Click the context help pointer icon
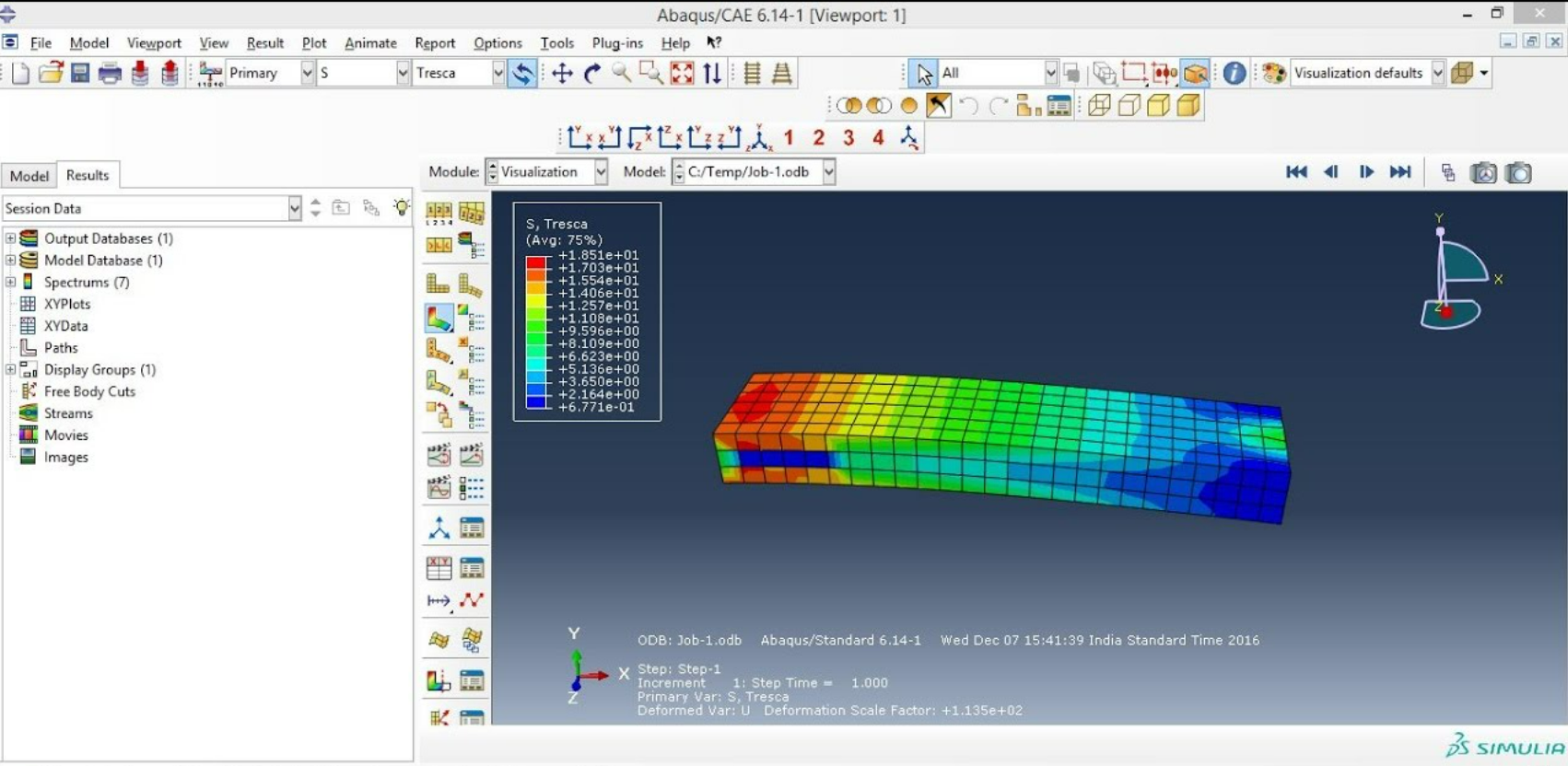The image size is (1568, 766). coord(714,42)
